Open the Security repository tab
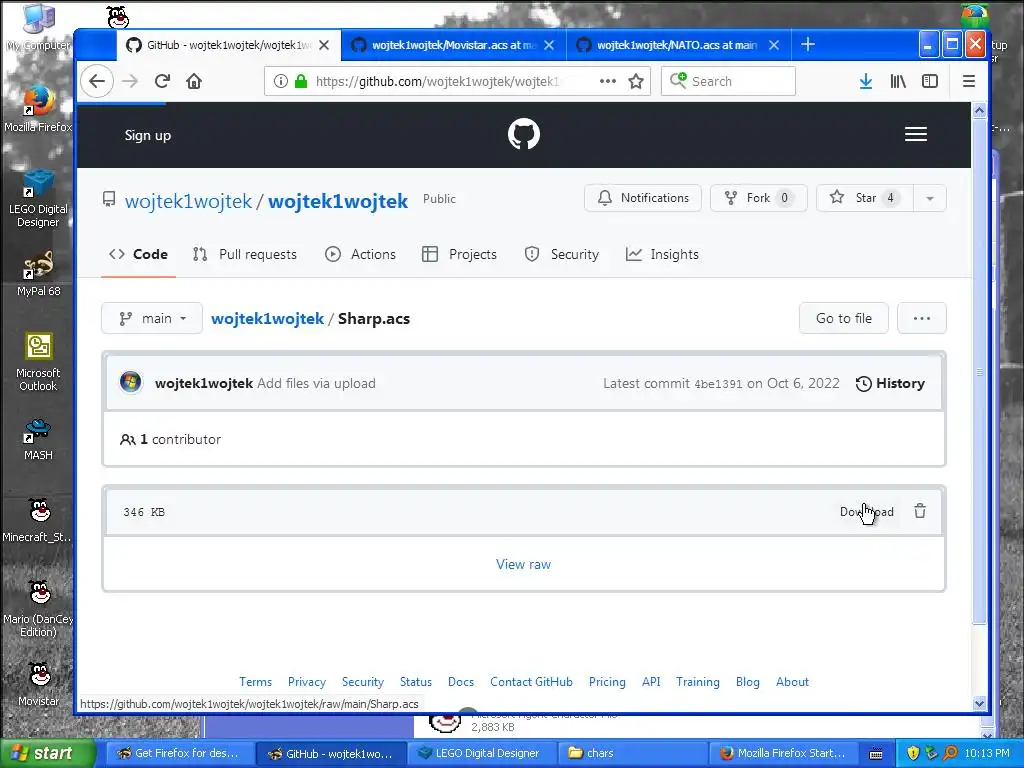The width and height of the screenshot is (1024, 768). coord(562,254)
